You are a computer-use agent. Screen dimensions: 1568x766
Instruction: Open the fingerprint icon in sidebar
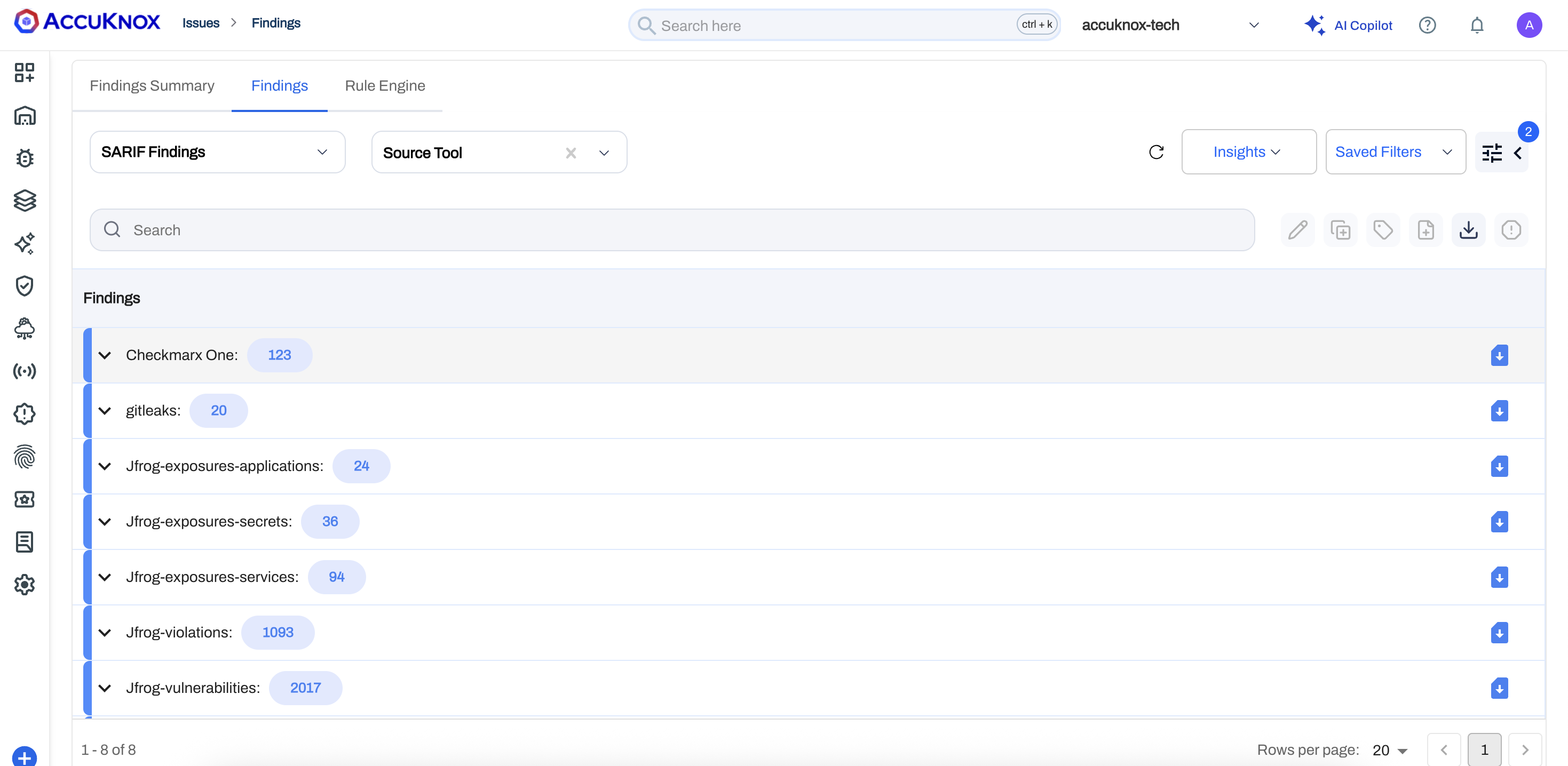(x=25, y=456)
